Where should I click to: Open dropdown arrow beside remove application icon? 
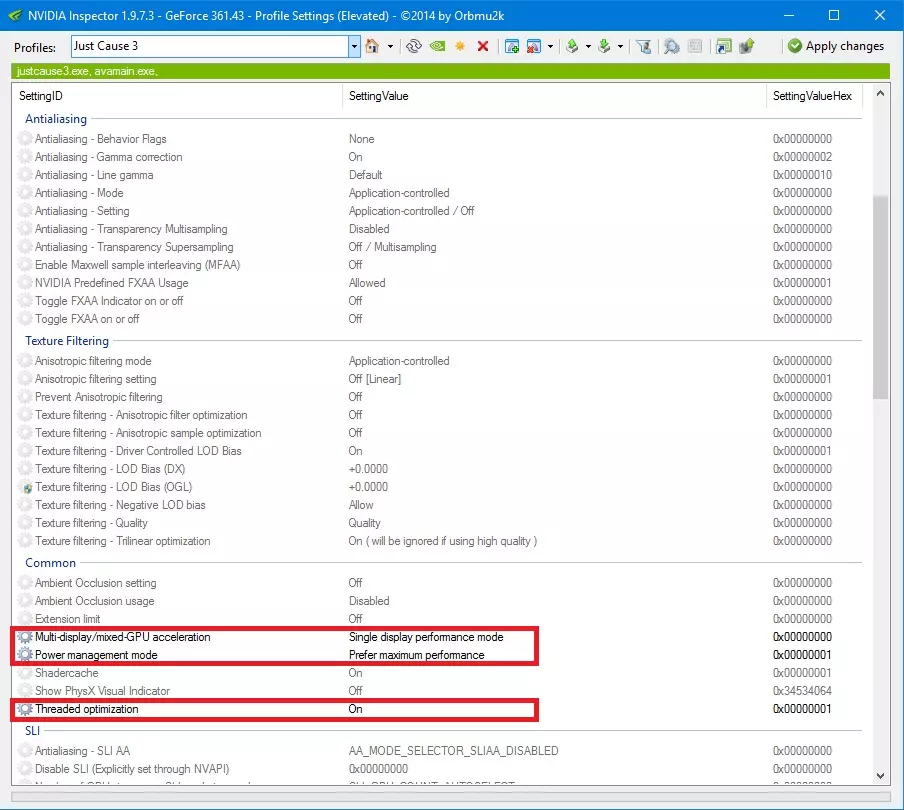click(551, 46)
